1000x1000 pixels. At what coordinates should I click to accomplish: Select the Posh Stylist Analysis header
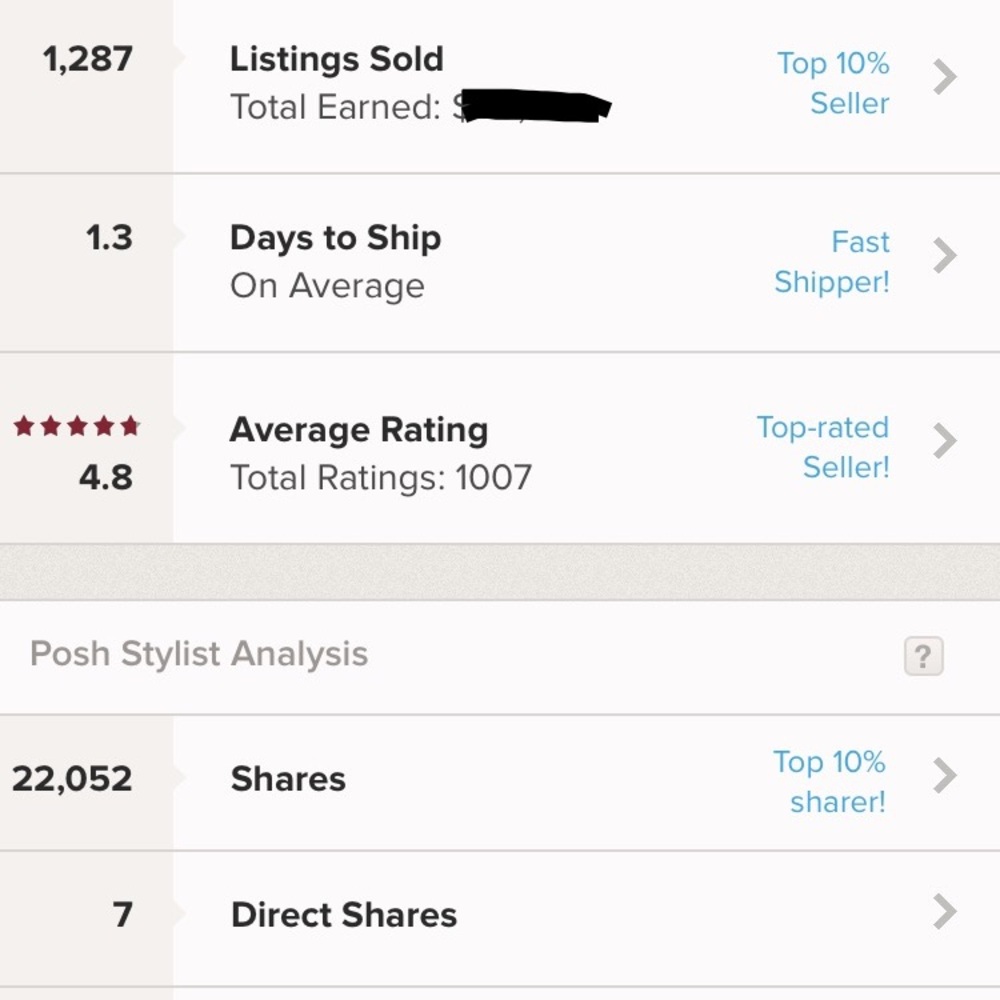(x=199, y=653)
